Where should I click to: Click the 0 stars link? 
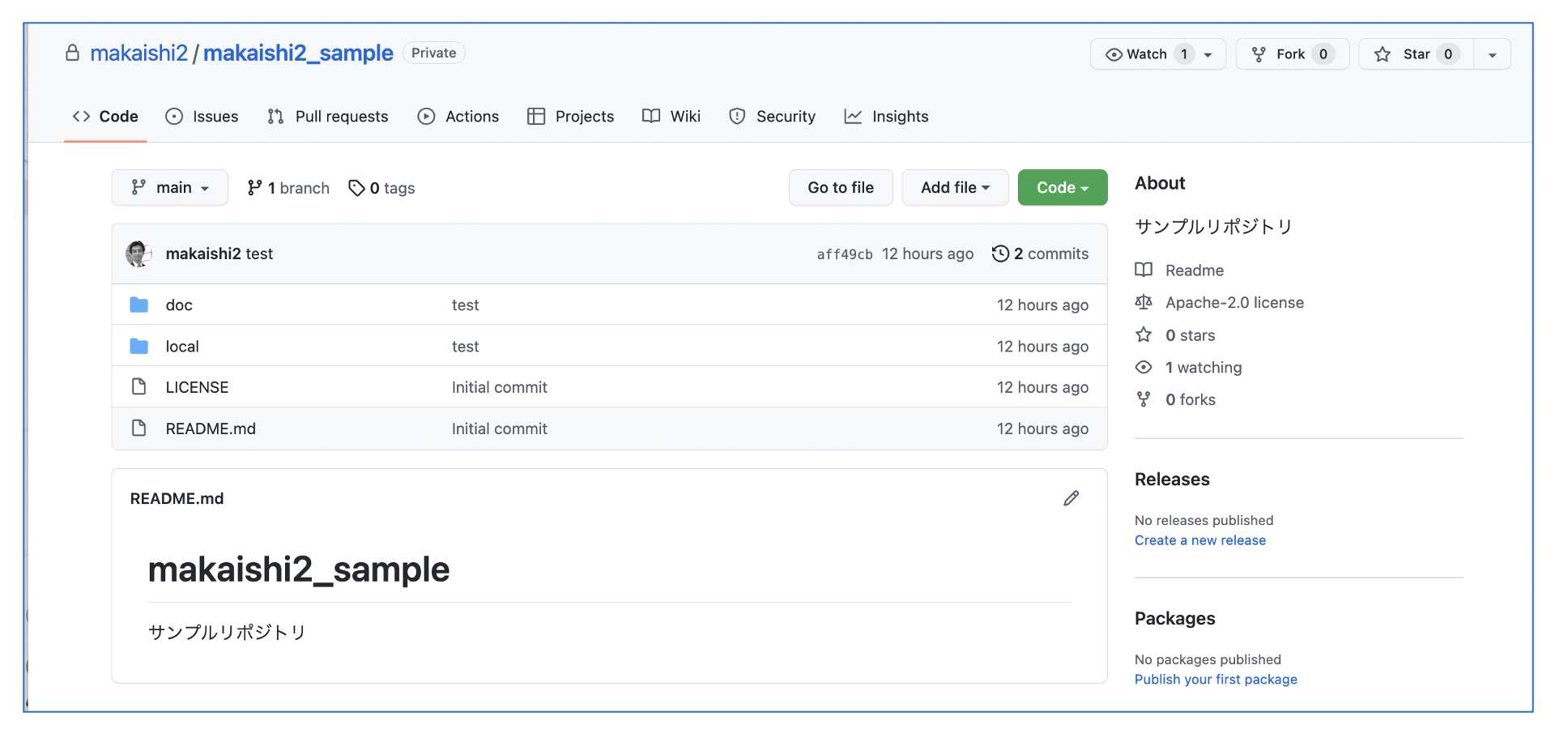coord(1191,335)
